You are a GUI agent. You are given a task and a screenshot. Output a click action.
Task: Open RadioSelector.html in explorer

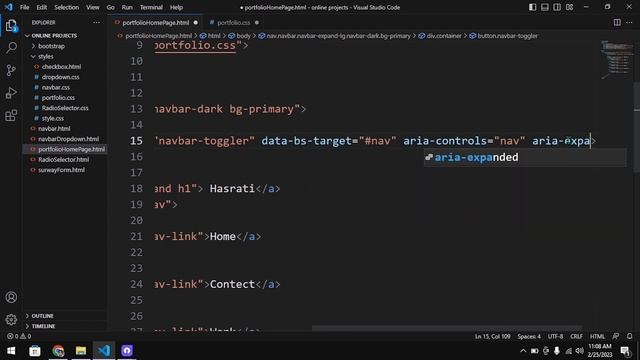point(63,160)
